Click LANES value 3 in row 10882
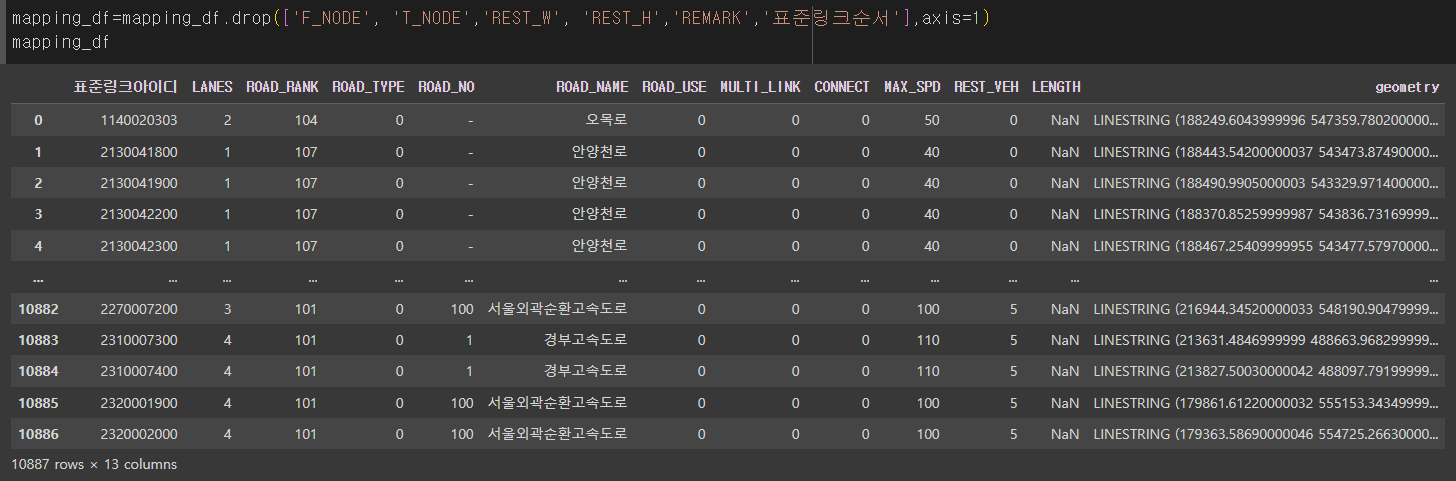Viewport: 1456px width, 481px height. tap(229, 310)
